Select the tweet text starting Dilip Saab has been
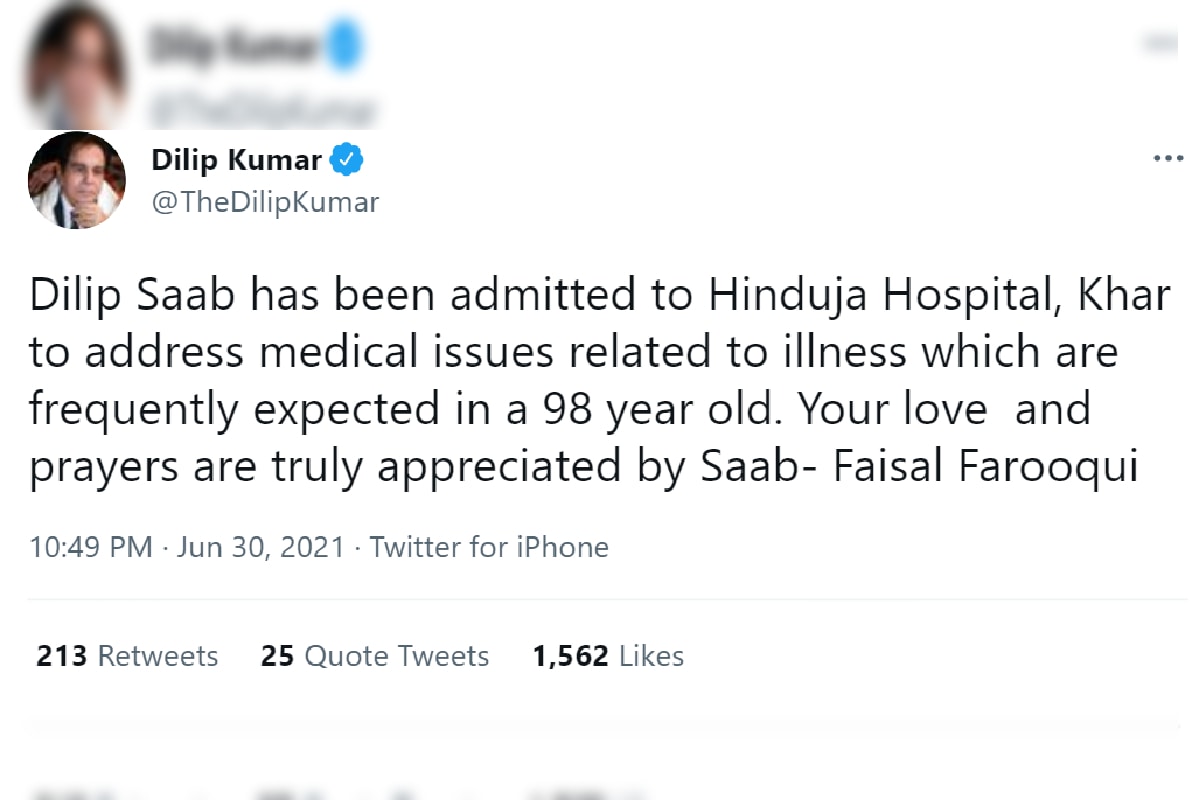The width and height of the screenshot is (1200, 800). 599,381
